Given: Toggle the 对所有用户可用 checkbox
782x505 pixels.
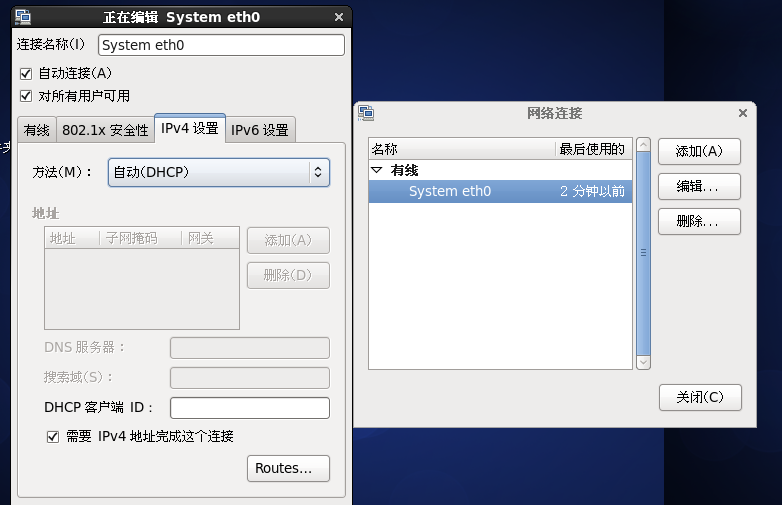Looking at the screenshot, I should tap(26, 96).
